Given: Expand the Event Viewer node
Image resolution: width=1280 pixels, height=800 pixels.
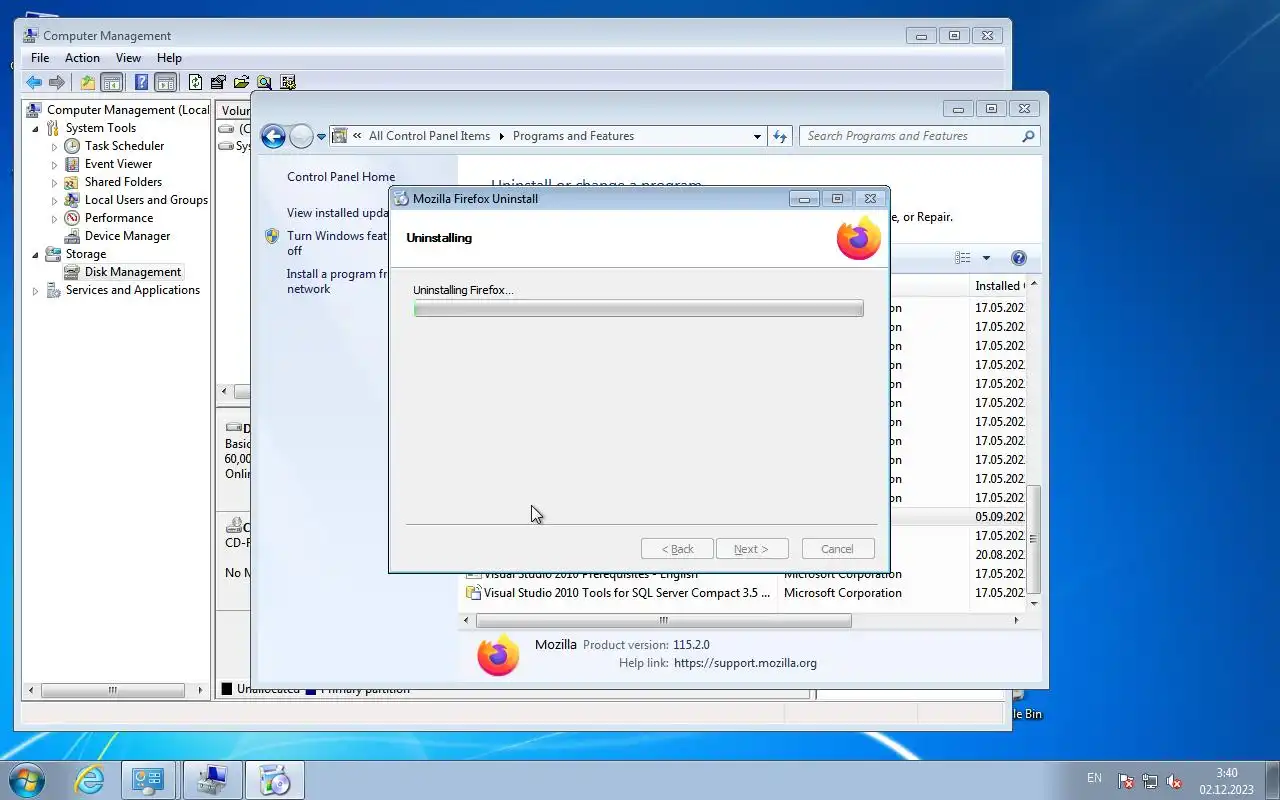Looking at the screenshot, I should click(55, 164).
